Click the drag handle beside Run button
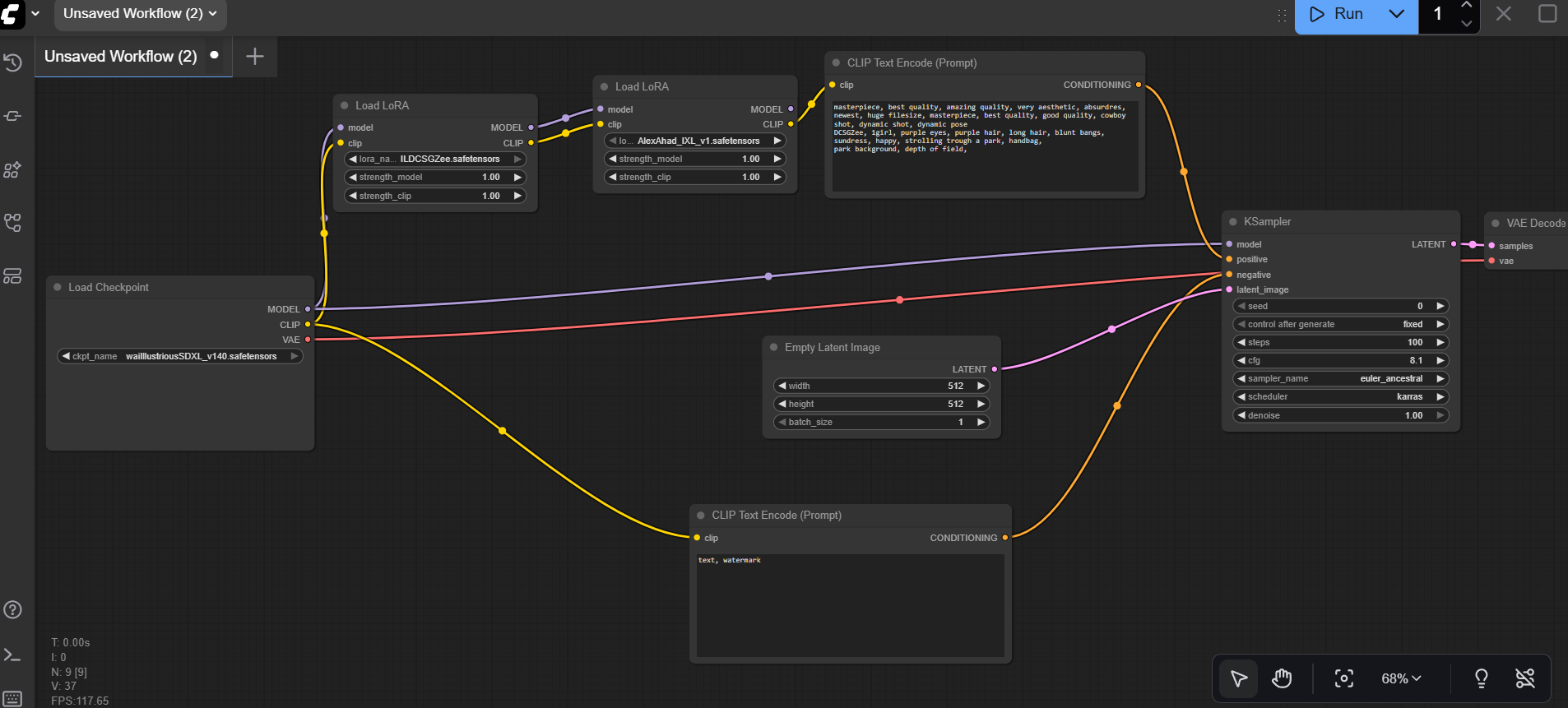1568x708 pixels. point(1282,15)
